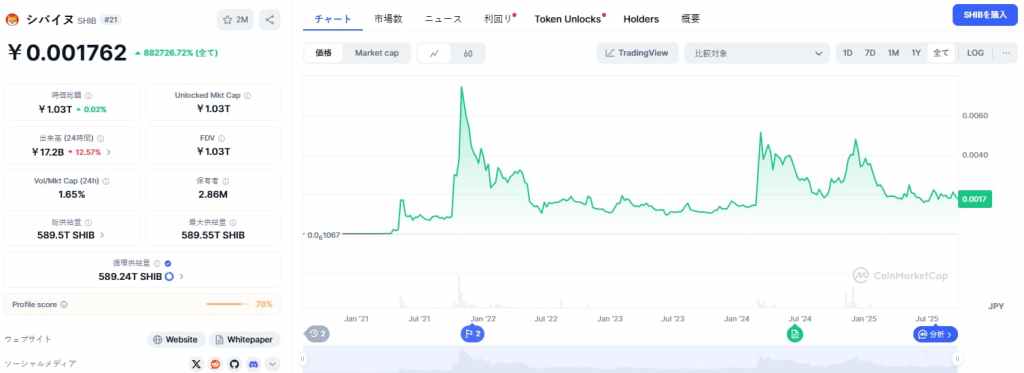Image resolution: width=1024 pixels, height=373 pixels.
Task: Toggle chart to Price view
Action: (x=323, y=53)
